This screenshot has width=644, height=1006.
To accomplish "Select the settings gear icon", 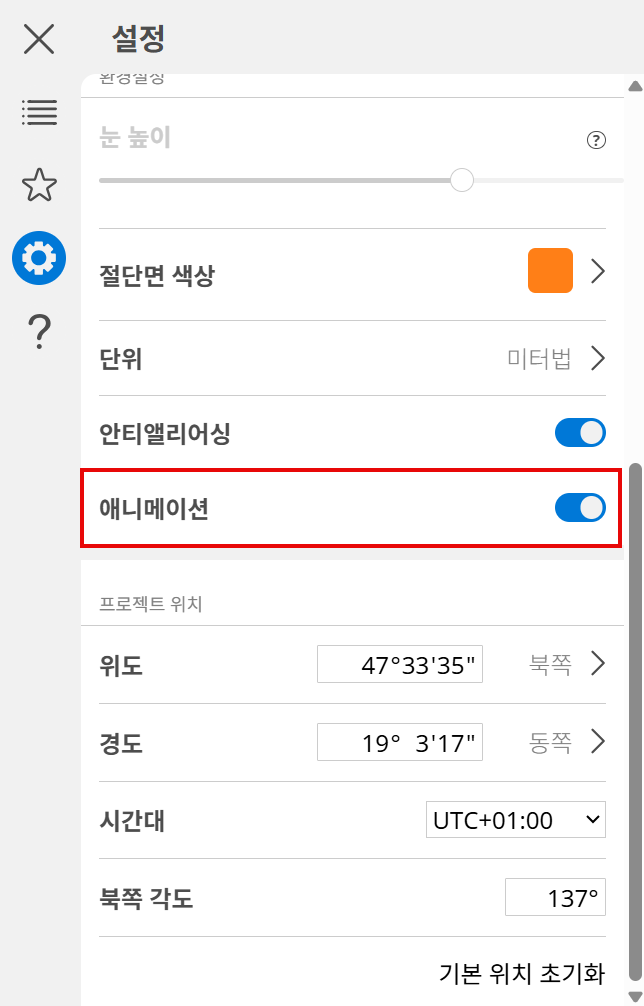I will click(x=39, y=258).
